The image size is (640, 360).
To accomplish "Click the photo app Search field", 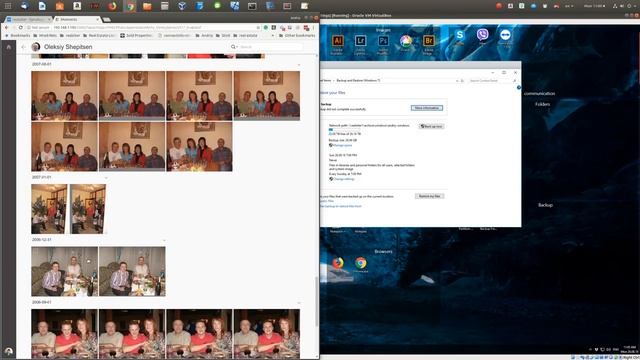I will point(267,47).
